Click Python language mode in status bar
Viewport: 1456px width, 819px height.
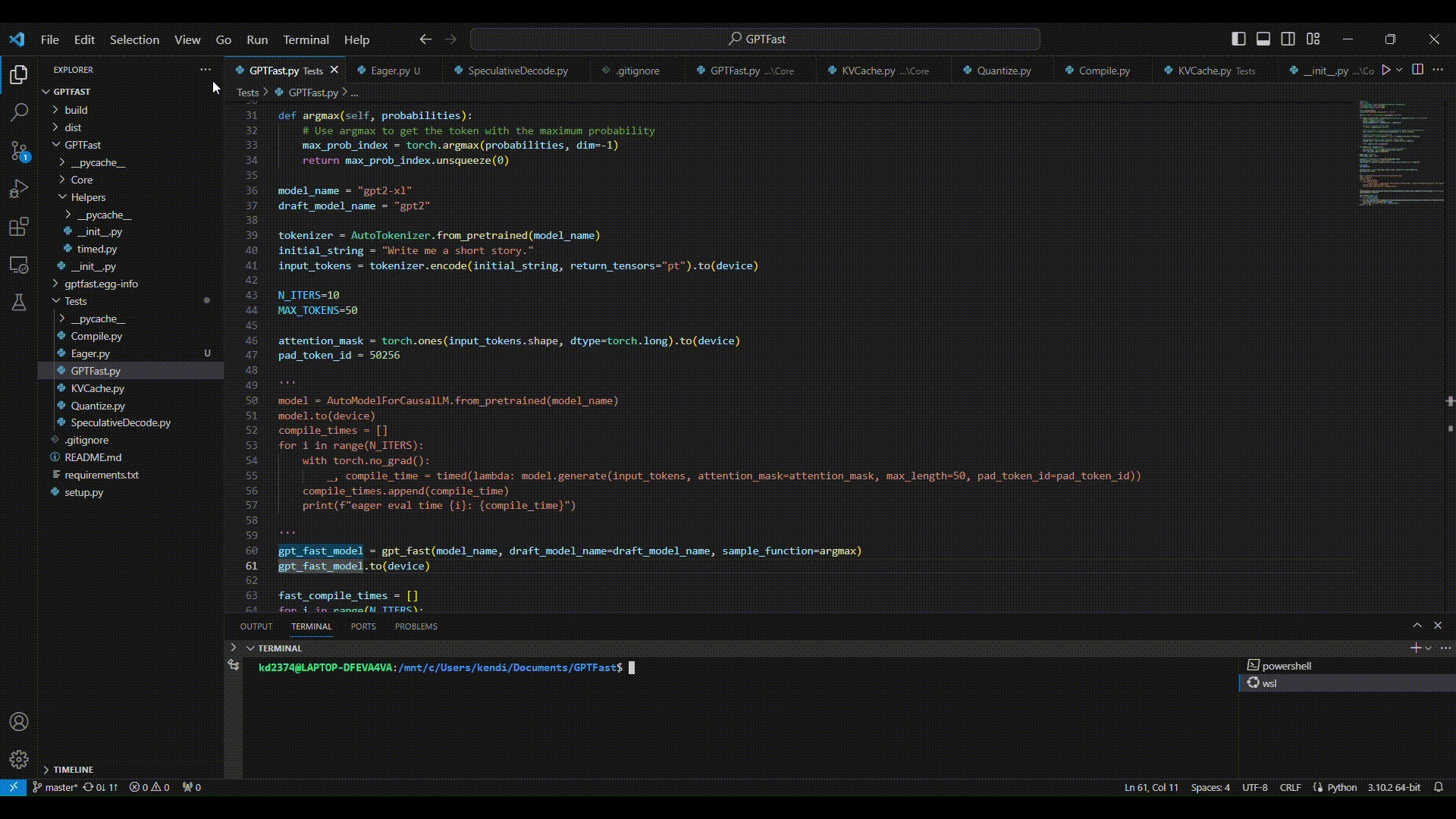point(1341,787)
